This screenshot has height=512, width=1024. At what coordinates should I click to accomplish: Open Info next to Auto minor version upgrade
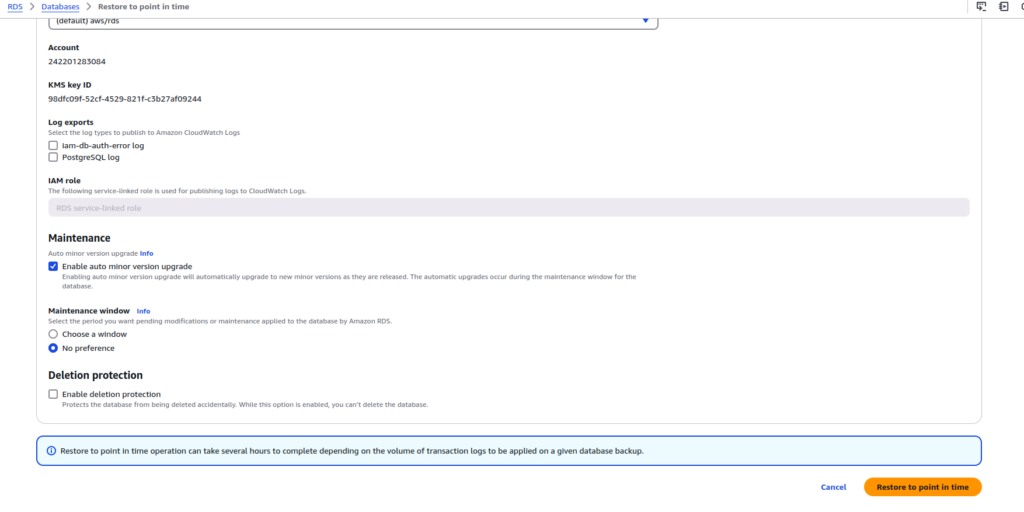pyautogui.click(x=146, y=254)
